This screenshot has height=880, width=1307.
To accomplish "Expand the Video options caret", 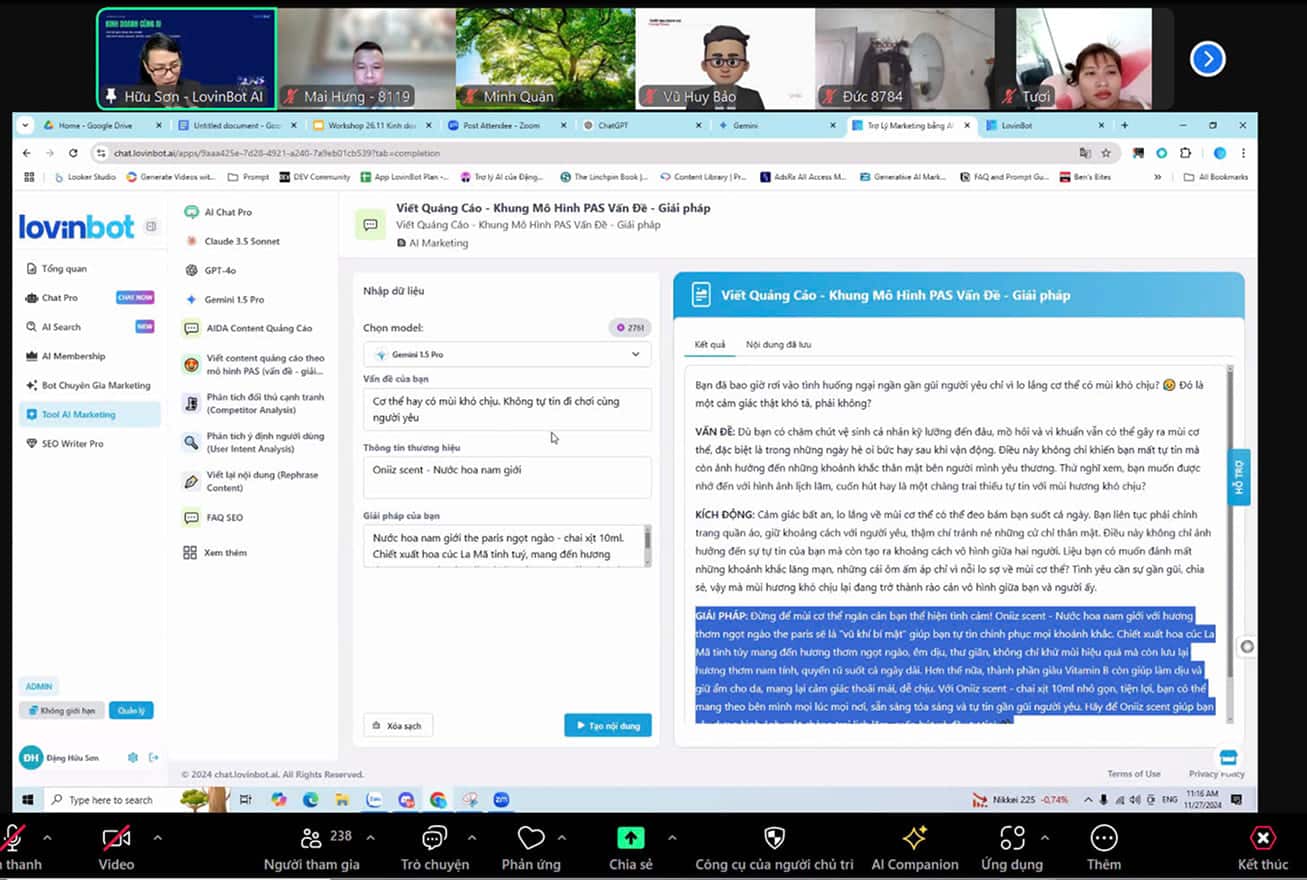I will 157,838.
